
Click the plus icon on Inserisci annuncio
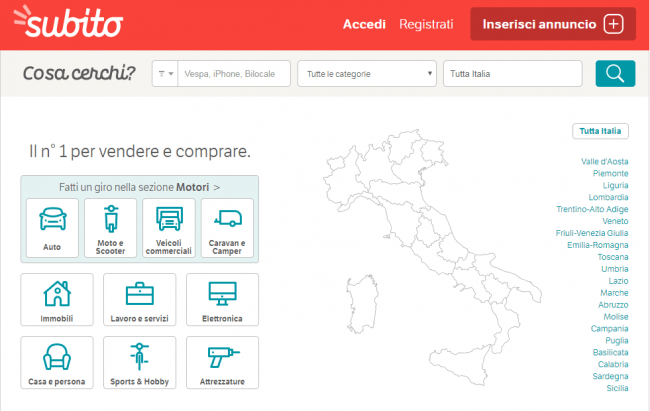point(614,24)
